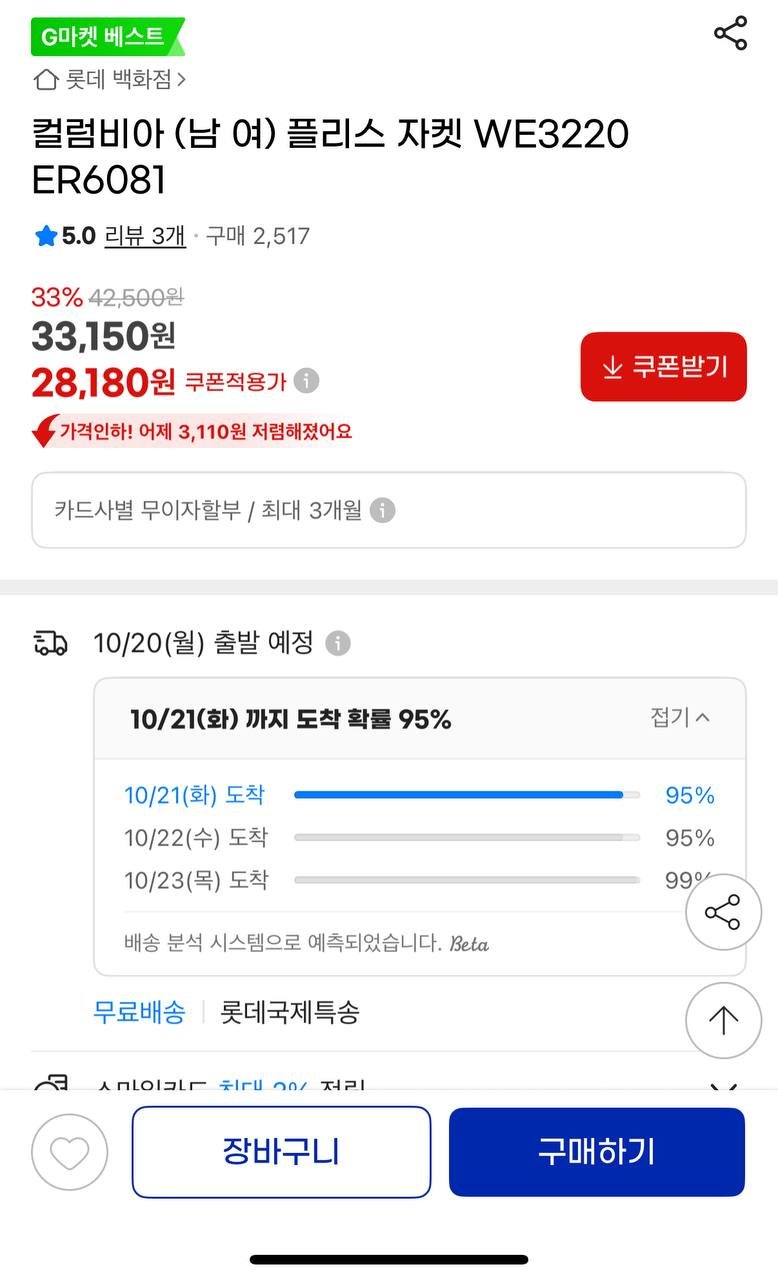Open the 리뷰 3개 reviews link

pos(145,236)
